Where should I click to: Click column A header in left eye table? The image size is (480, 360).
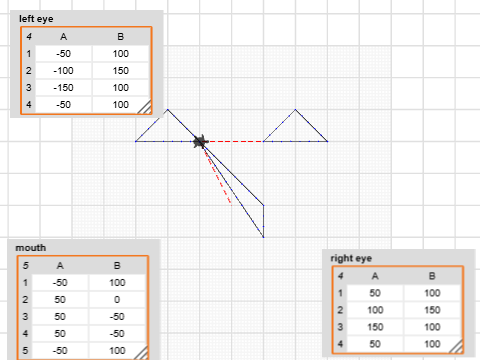63,37
